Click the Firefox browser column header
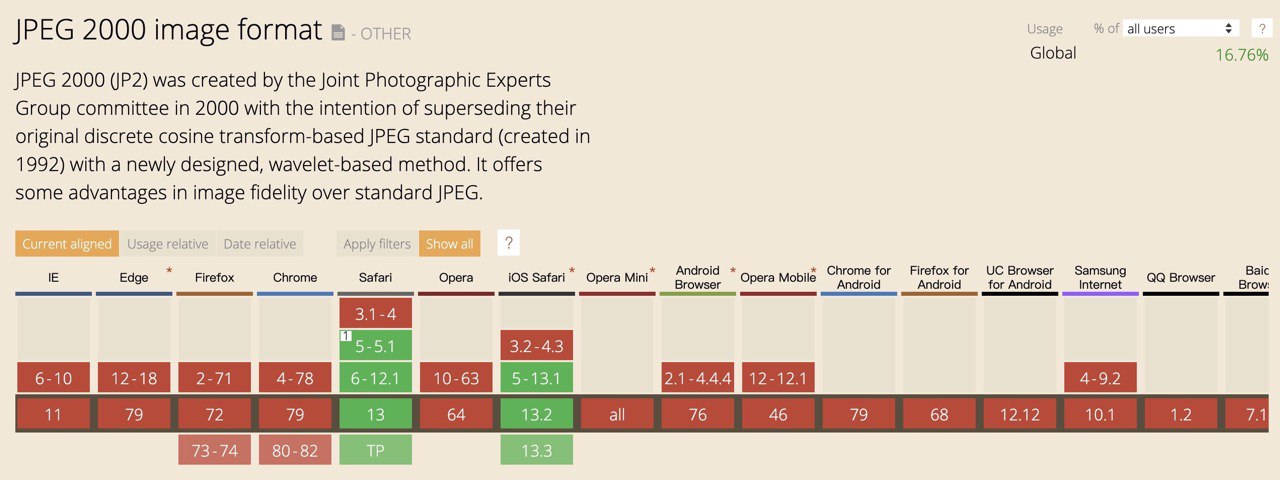The height and width of the screenshot is (480, 1280). pos(214,278)
